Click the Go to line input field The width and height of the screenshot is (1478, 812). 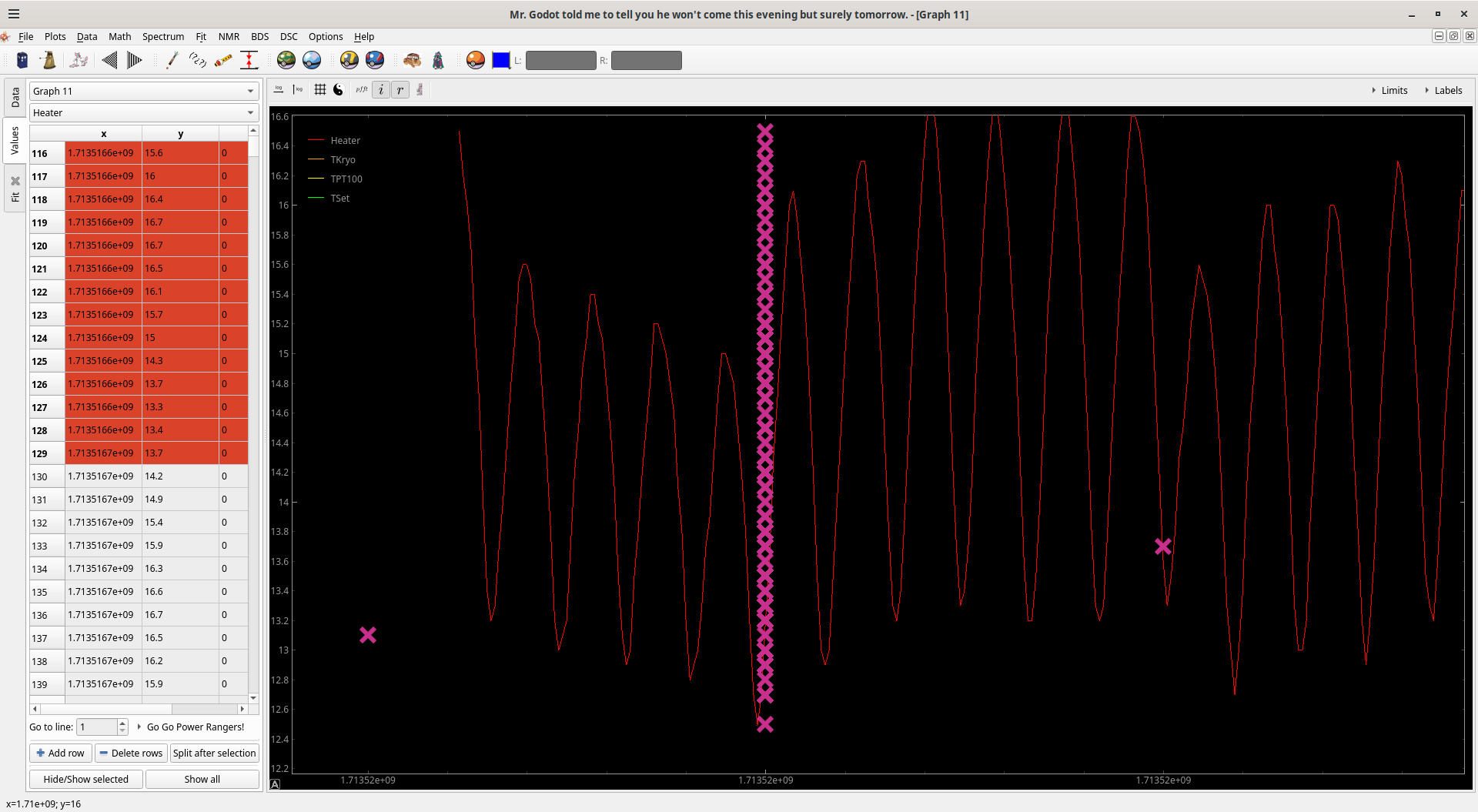(97, 727)
